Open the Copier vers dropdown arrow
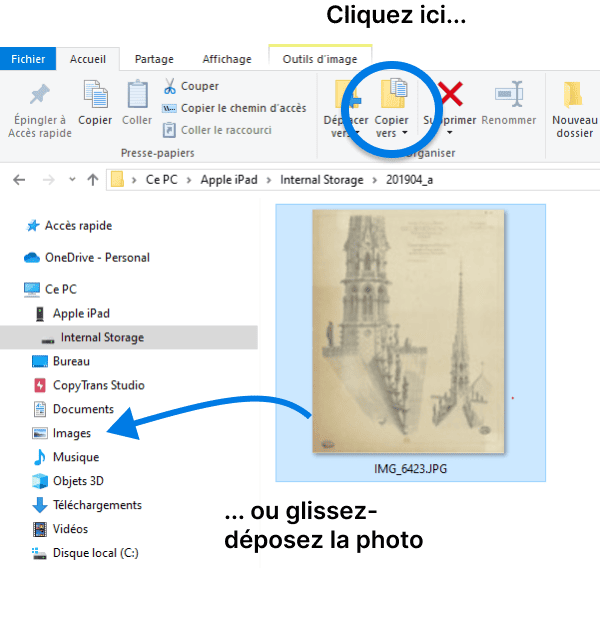The width and height of the screenshot is (600, 630). click(x=405, y=133)
